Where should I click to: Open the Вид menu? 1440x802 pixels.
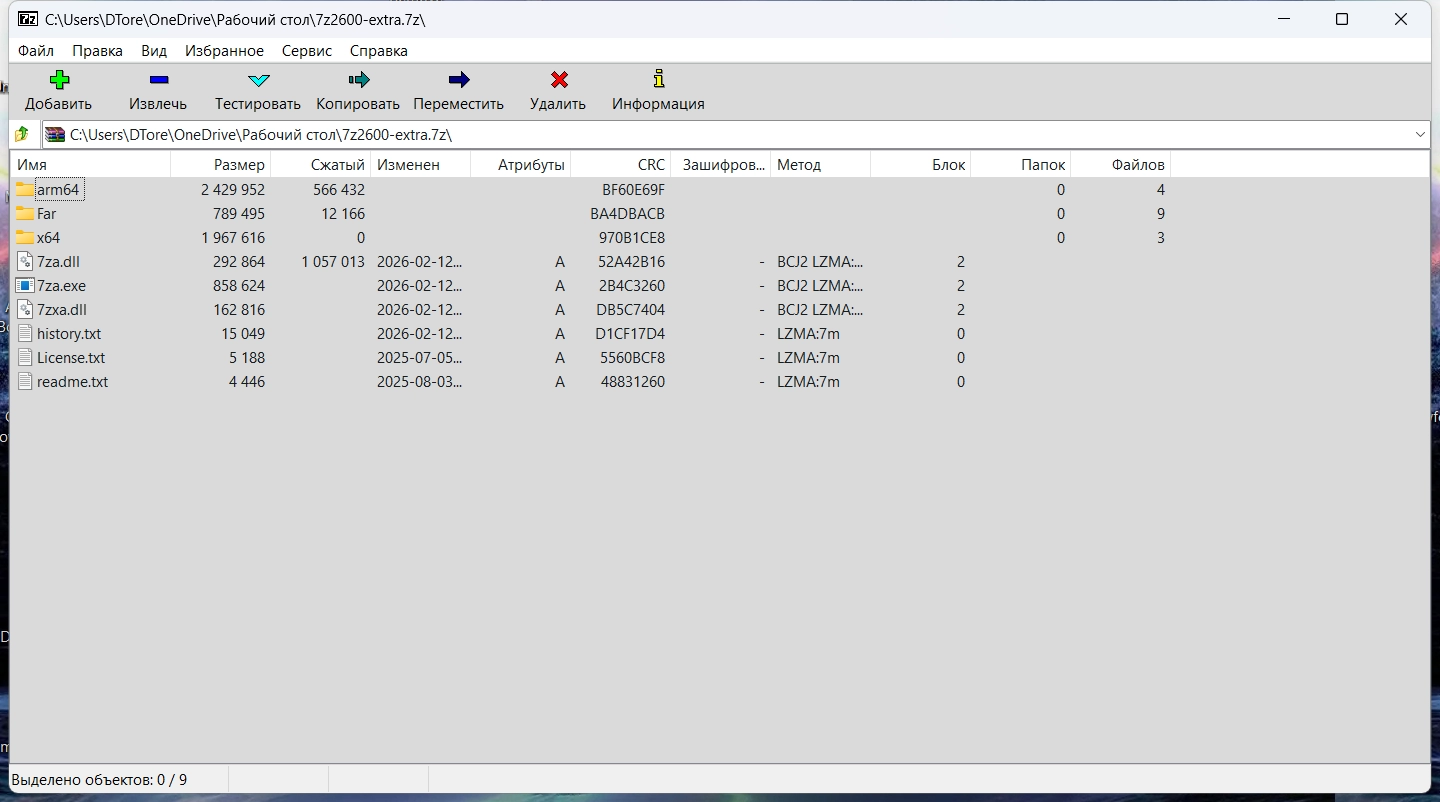[x=154, y=51]
